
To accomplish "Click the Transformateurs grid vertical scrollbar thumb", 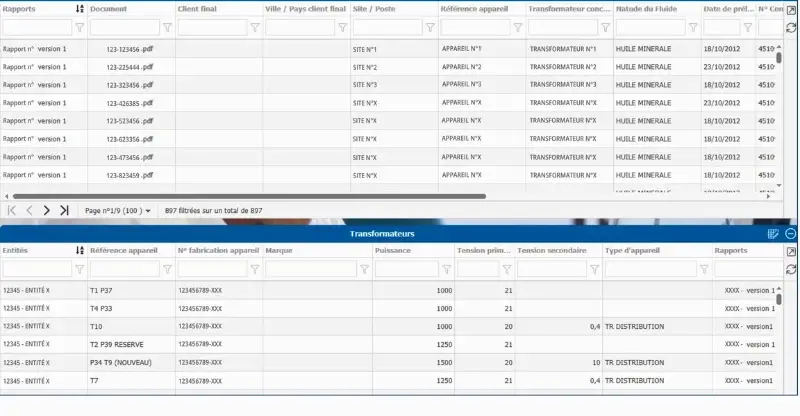I will (x=779, y=299).
